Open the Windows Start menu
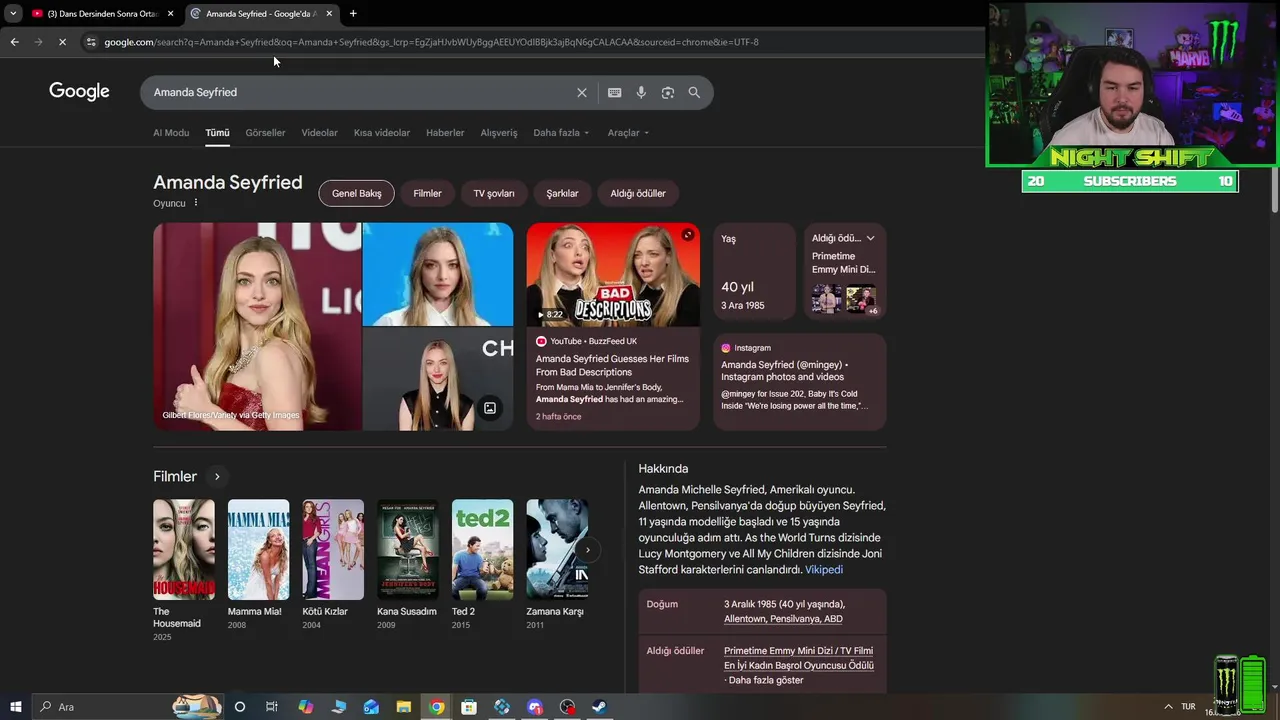 click(15, 707)
